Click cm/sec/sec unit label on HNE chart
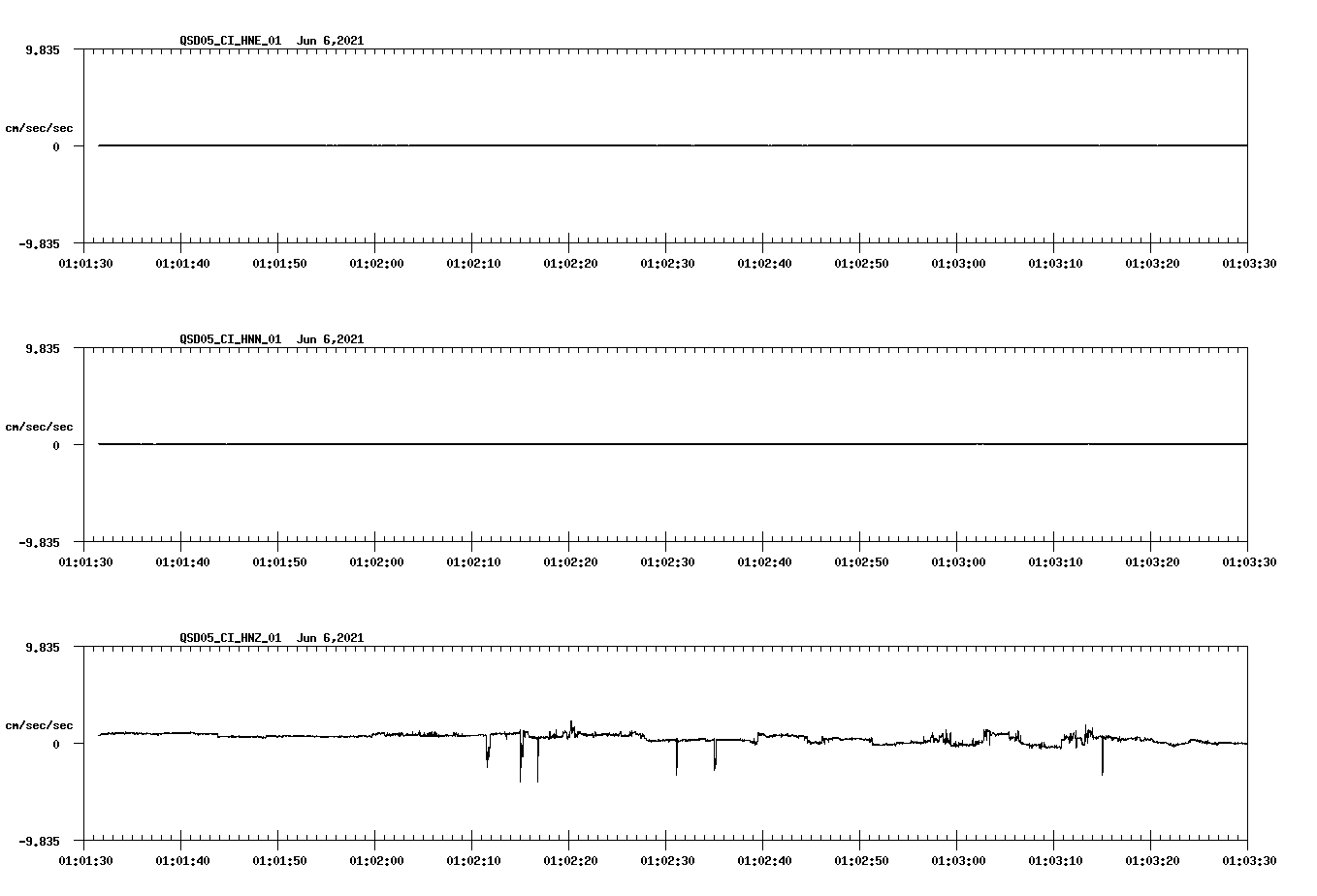The height and width of the screenshot is (896, 1317). click(39, 128)
